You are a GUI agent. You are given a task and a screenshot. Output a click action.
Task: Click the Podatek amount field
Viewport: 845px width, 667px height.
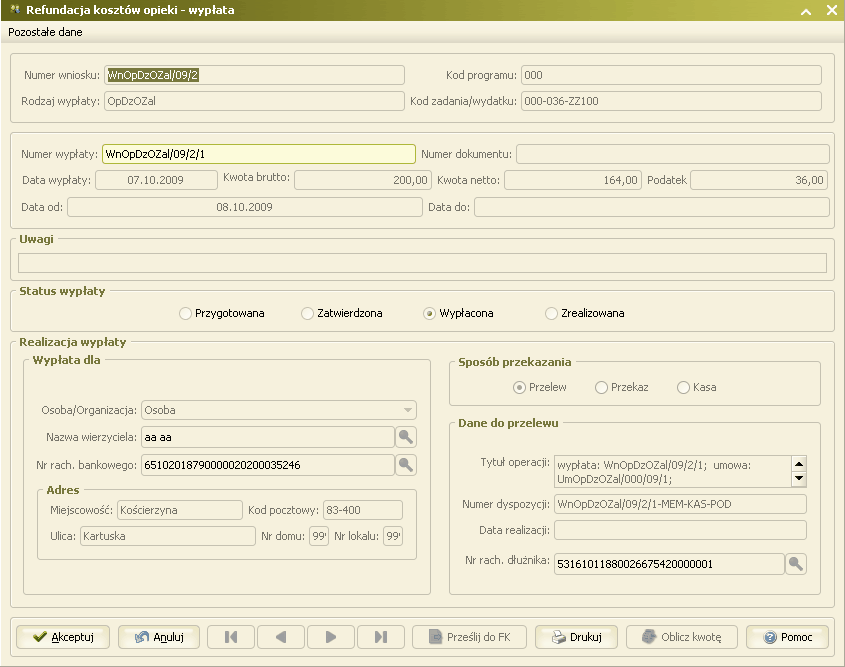759,180
